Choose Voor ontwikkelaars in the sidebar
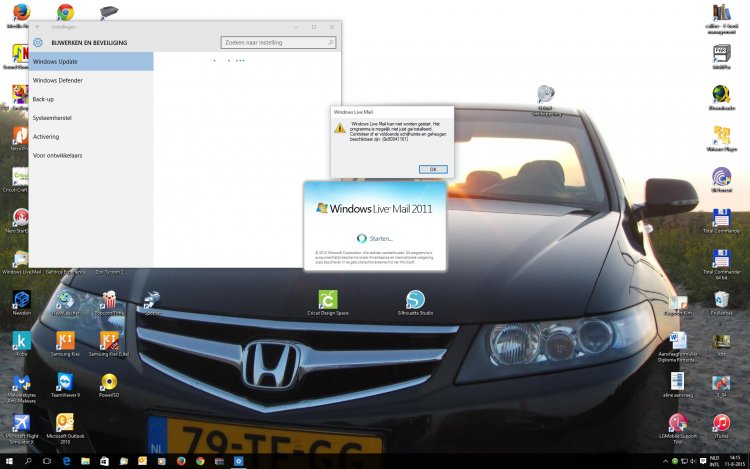This screenshot has height=469, width=750. coord(58,155)
